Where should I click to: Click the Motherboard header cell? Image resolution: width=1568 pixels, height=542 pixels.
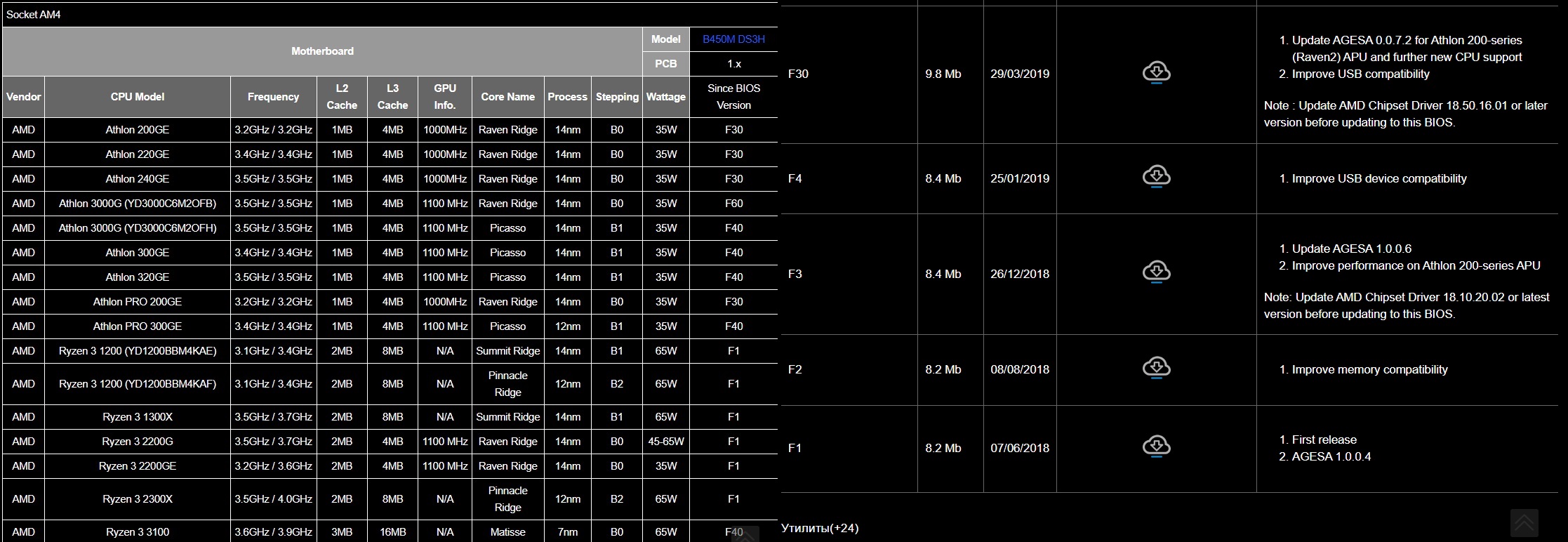pos(322,51)
